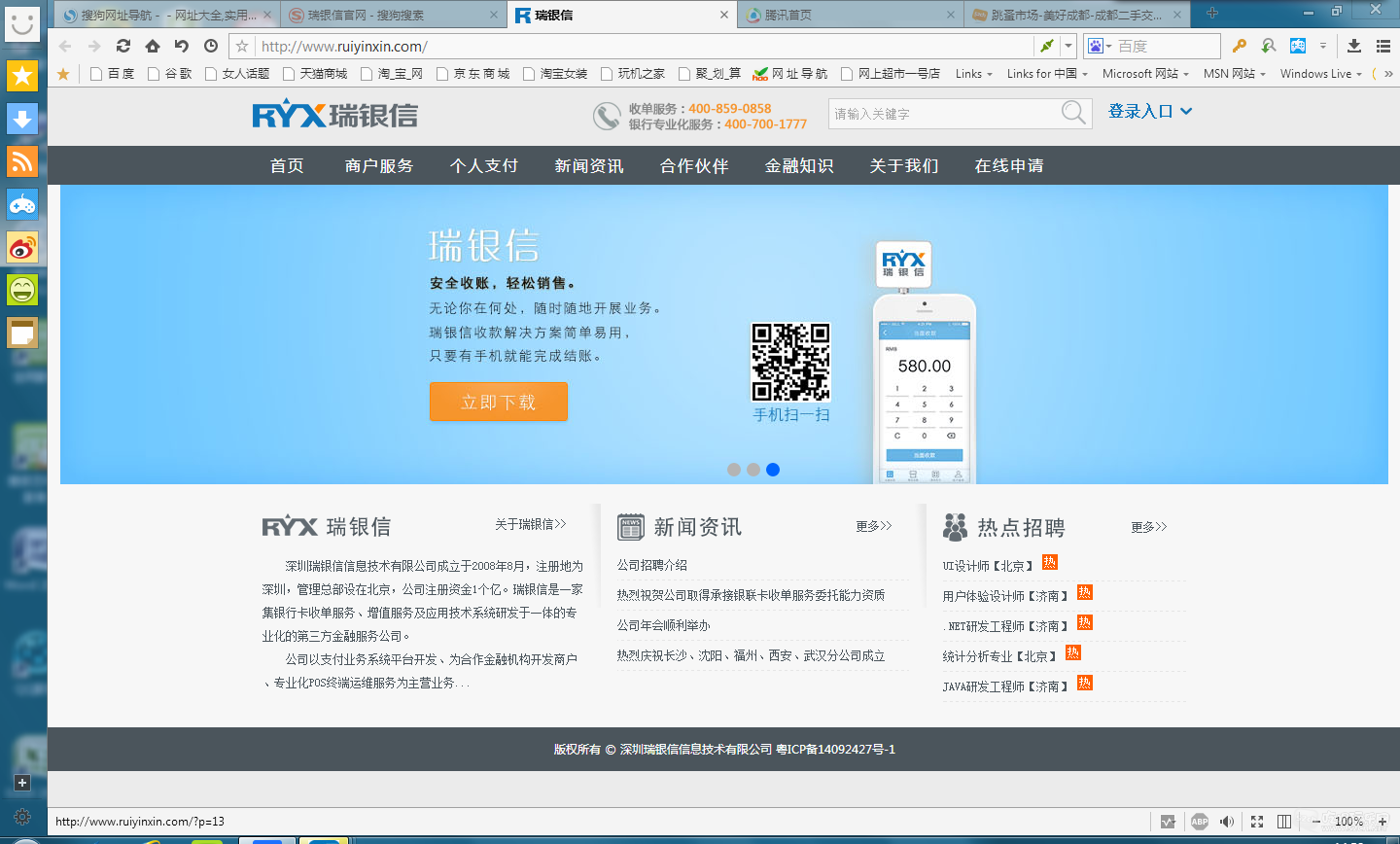Open the 新闻资讯 更多>> link

(873, 526)
